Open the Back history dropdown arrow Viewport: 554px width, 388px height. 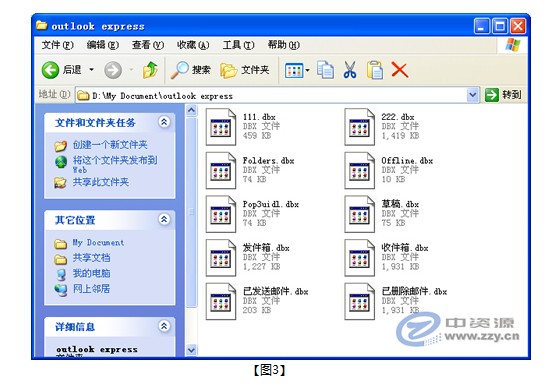pyautogui.click(x=92, y=70)
